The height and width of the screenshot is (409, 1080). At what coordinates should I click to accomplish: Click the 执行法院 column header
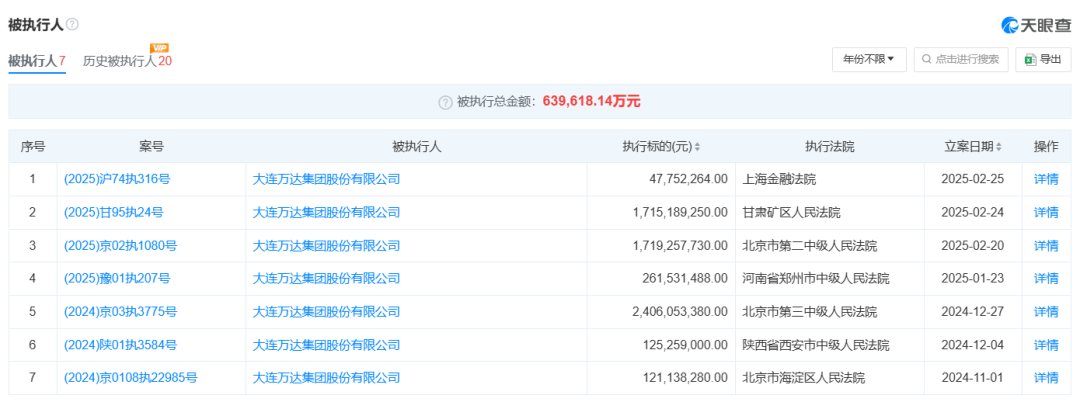(x=830, y=146)
